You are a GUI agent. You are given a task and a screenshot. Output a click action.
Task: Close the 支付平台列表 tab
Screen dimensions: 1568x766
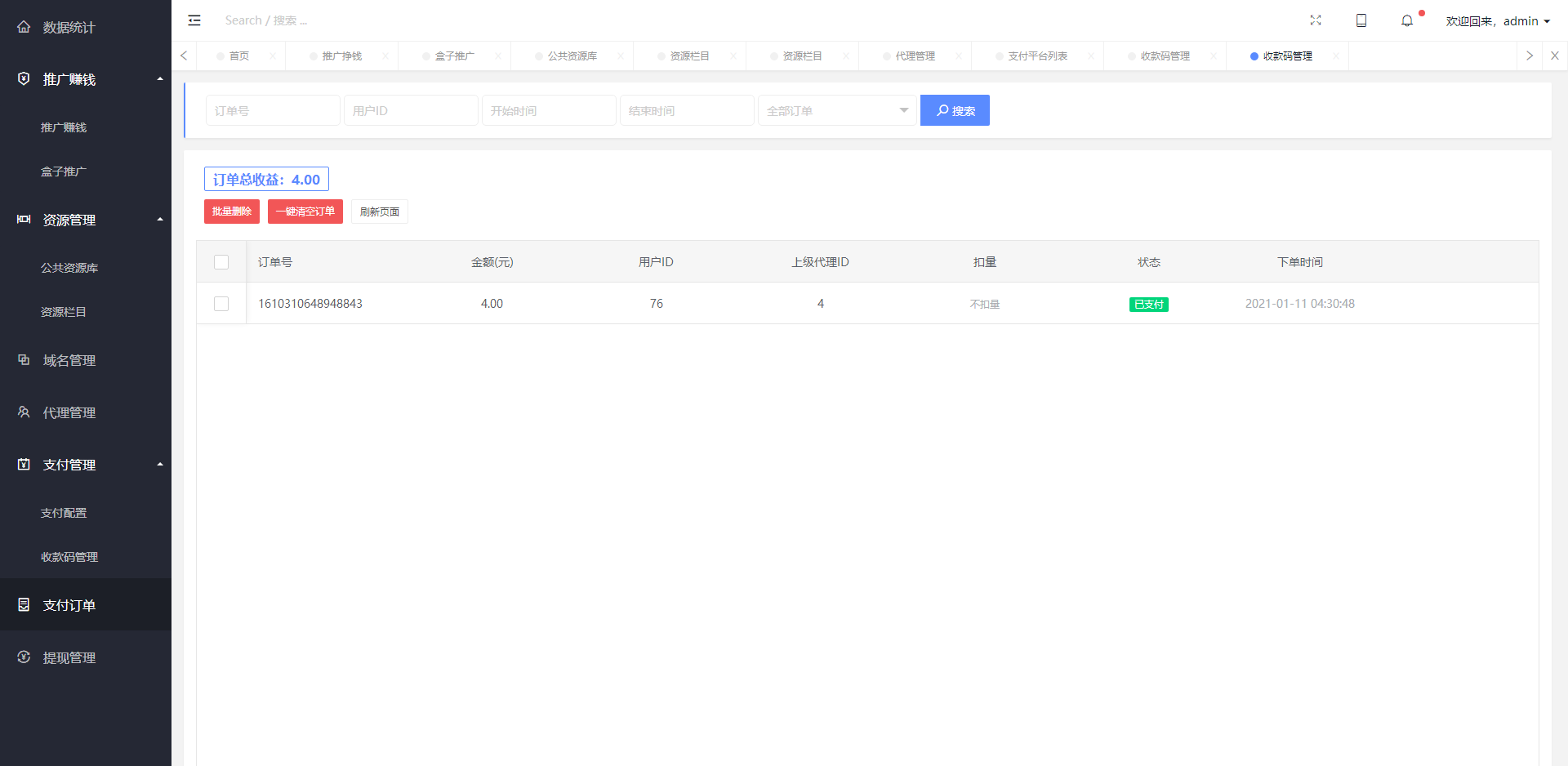click(x=1091, y=56)
